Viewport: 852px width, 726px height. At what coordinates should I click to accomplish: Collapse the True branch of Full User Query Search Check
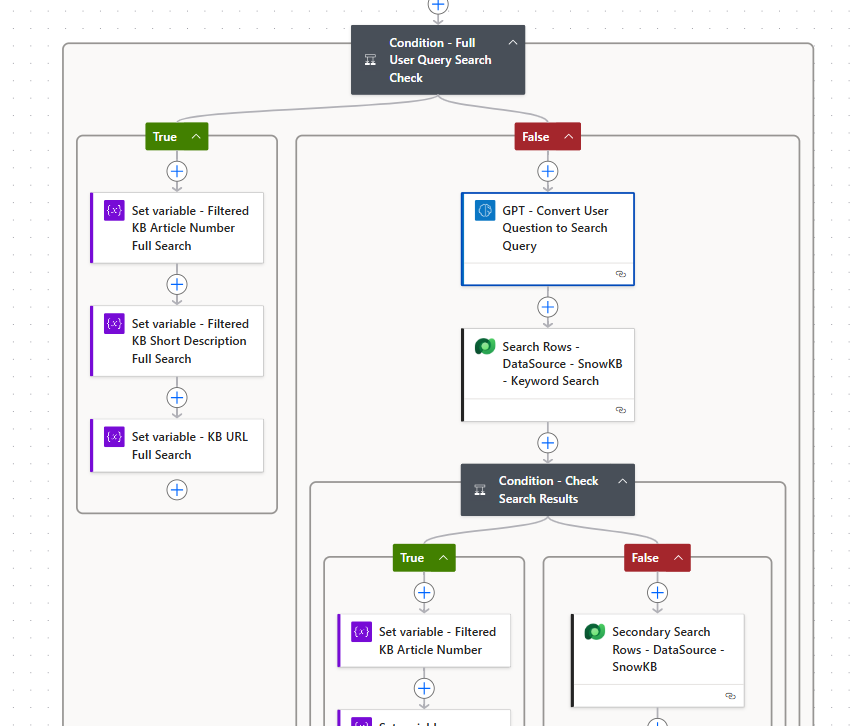(x=196, y=136)
